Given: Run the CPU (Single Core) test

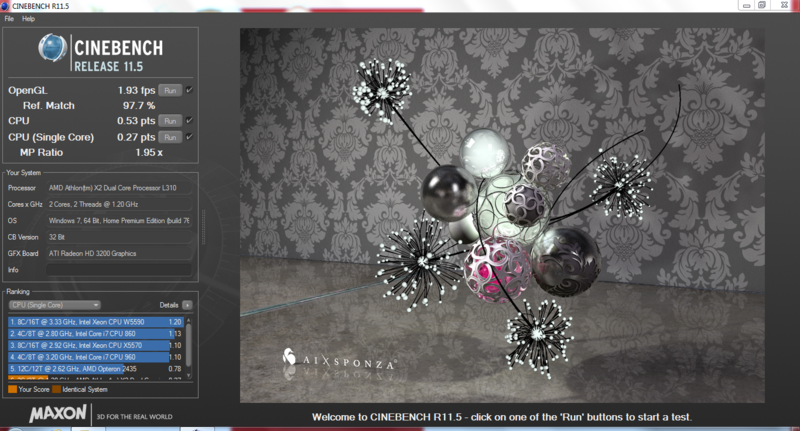Looking at the screenshot, I should click(170, 137).
